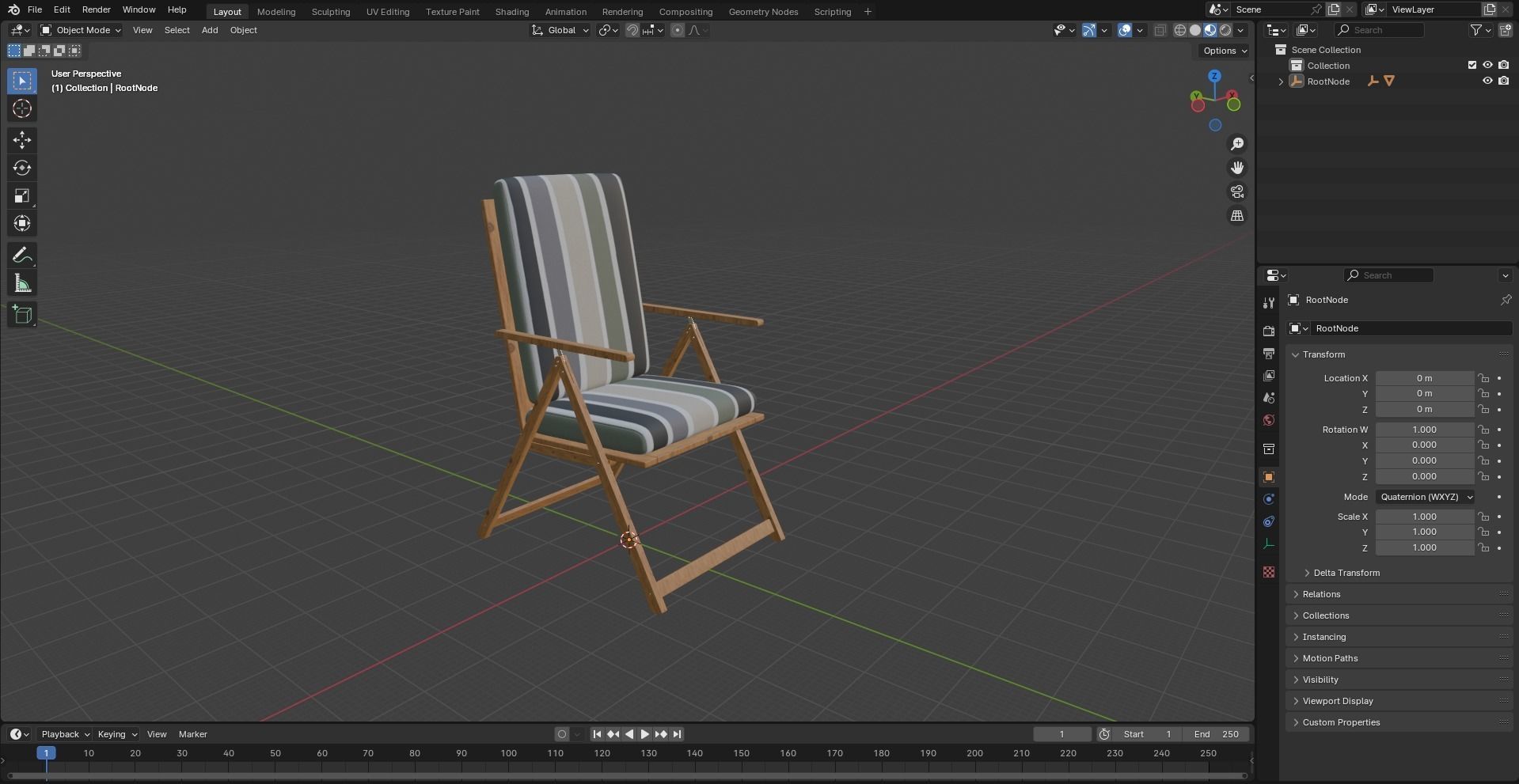Image resolution: width=1519 pixels, height=784 pixels.
Task: Toggle camera view icon
Action: pyautogui.click(x=1236, y=191)
